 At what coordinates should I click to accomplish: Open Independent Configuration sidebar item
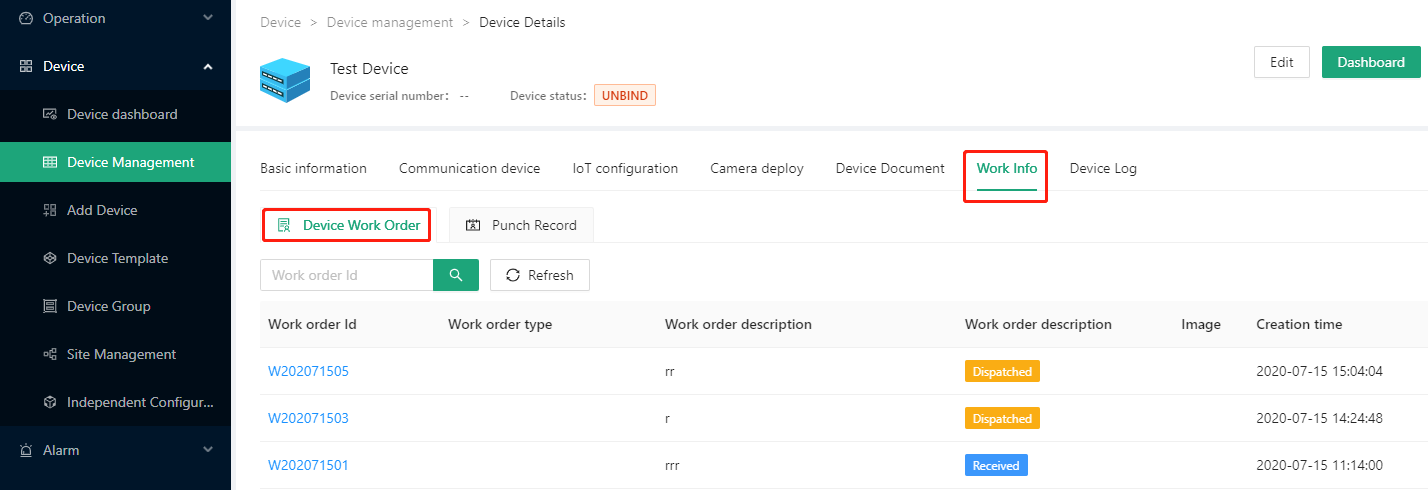(x=115, y=402)
